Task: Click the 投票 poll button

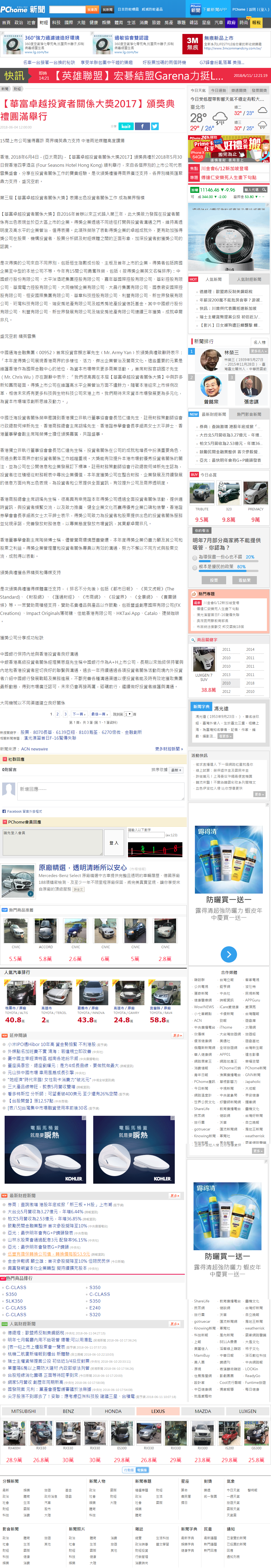Action: click(213, 580)
